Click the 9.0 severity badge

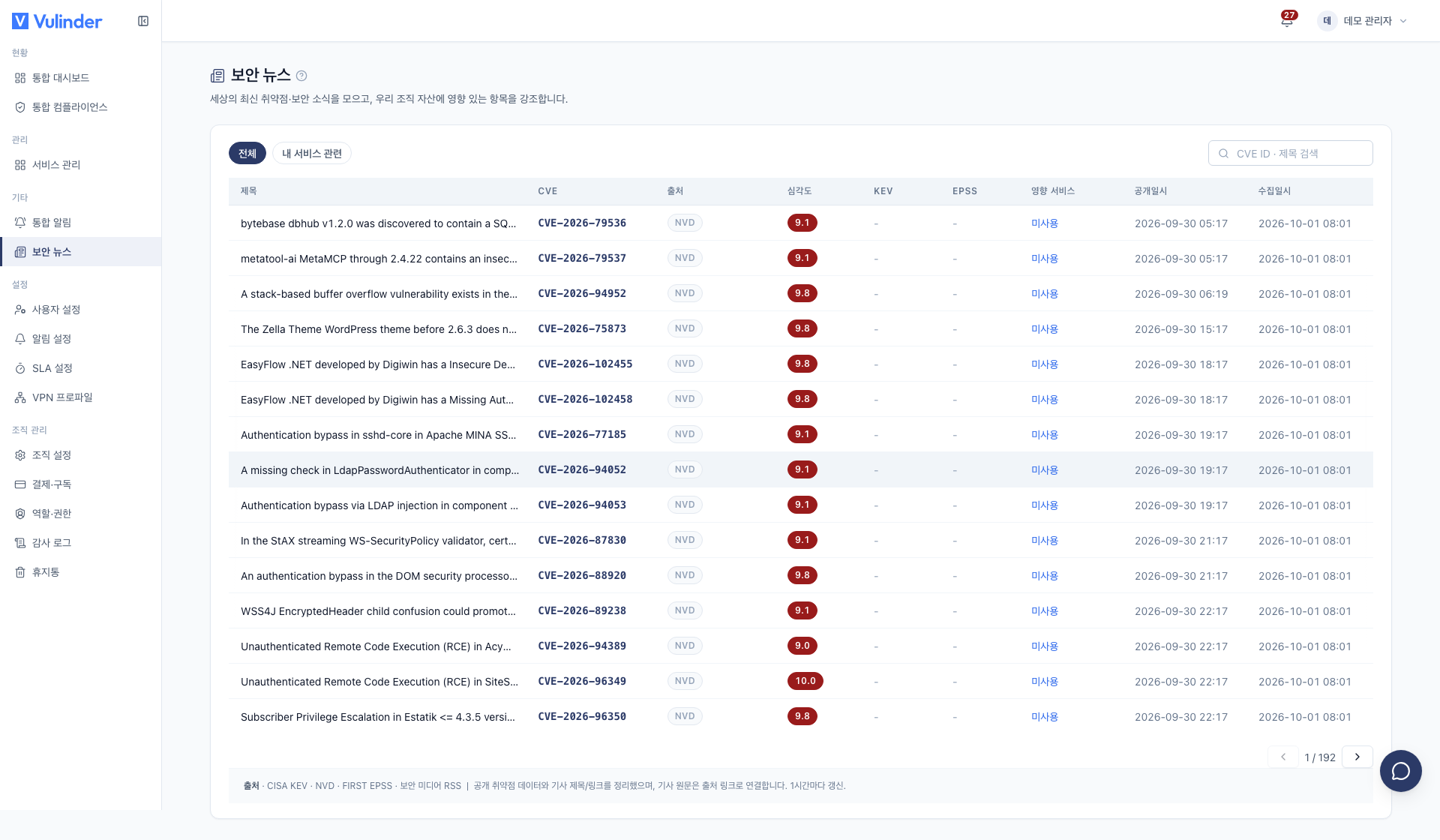[x=802, y=646]
